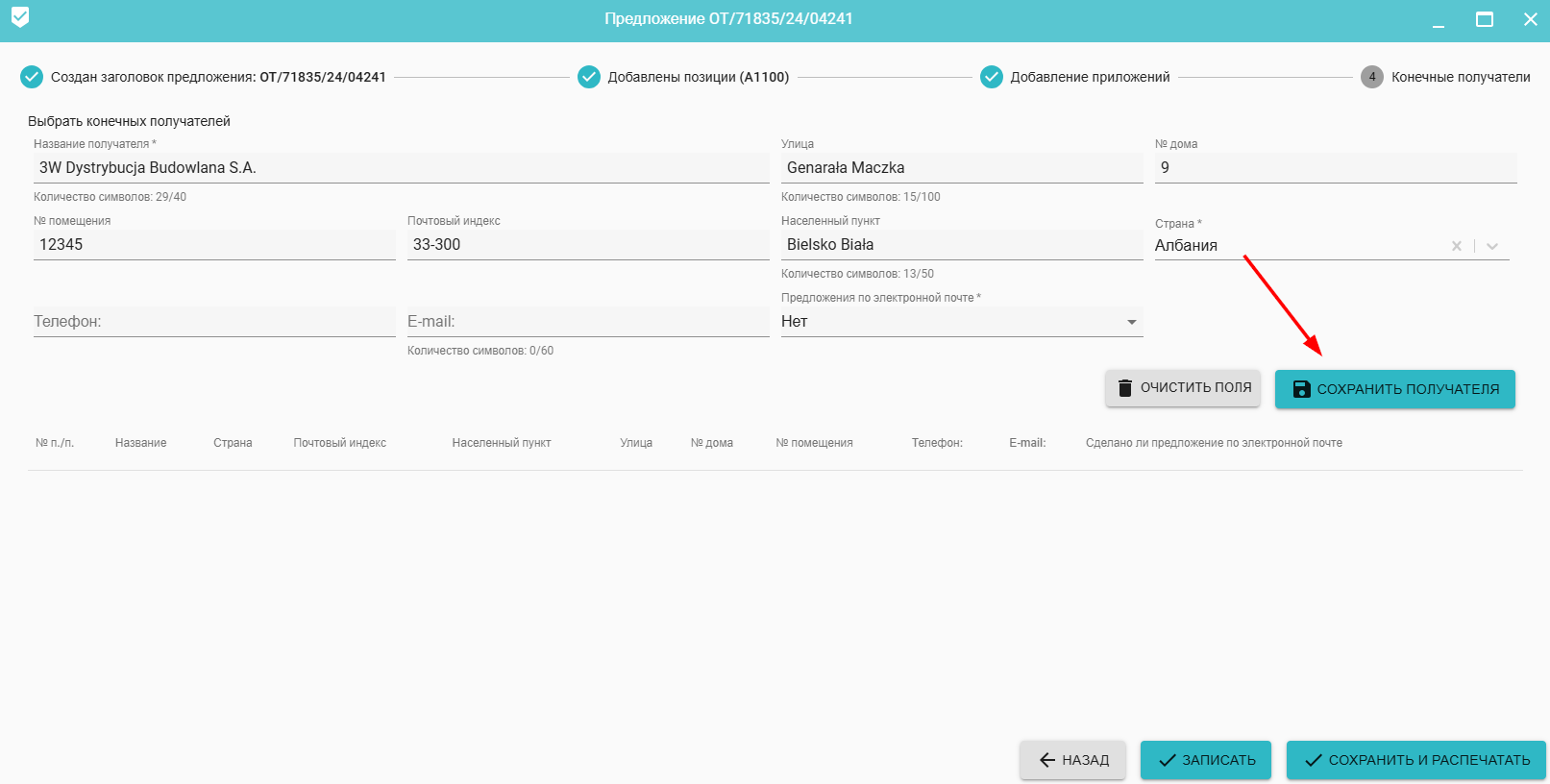Focus the 'Название получателя' input field

coord(401,168)
